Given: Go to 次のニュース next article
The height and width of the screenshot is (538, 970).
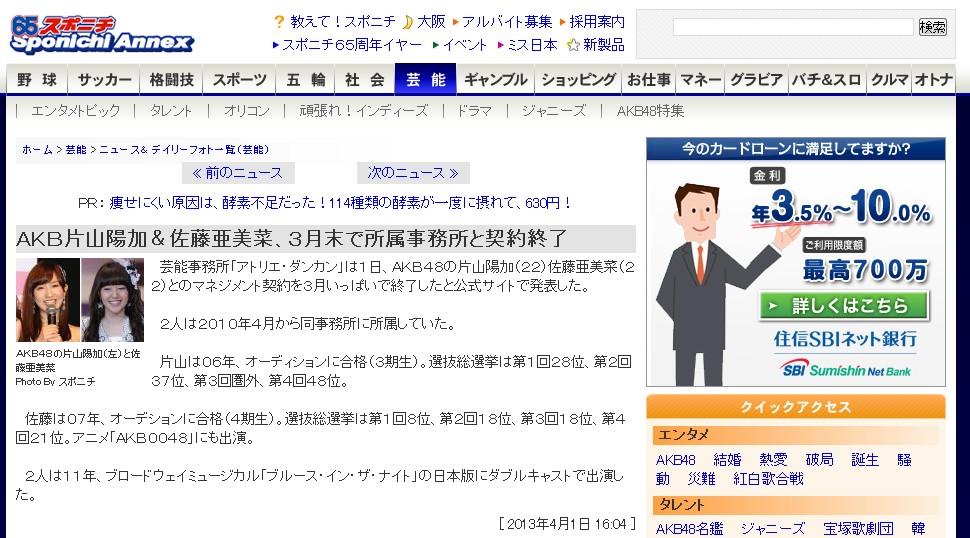Looking at the screenshot, I should (413, 173).
